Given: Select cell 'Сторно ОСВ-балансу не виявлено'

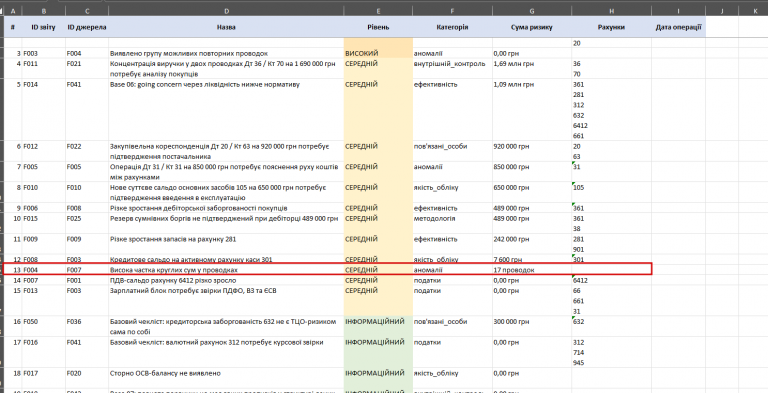Looking at the screenshot, I should (x=226, y=378).
